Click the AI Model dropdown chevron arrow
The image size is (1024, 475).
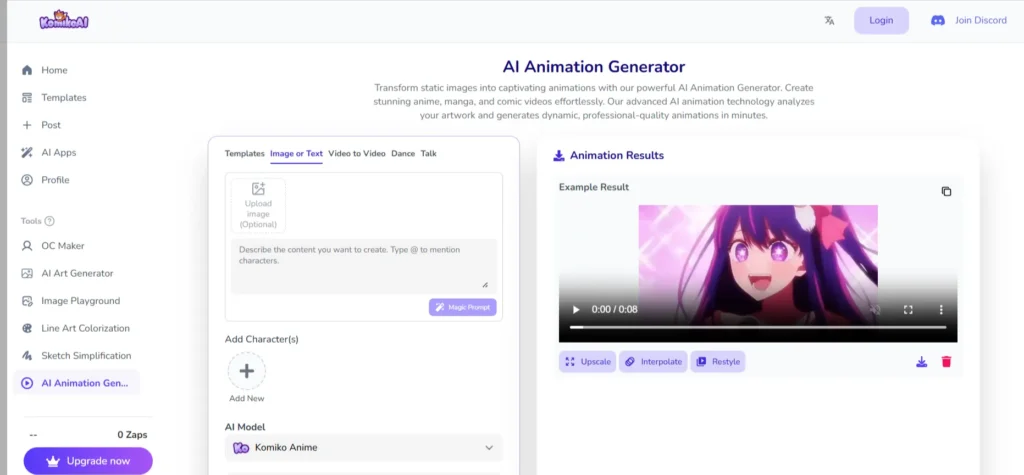click(x=488, y=448)
